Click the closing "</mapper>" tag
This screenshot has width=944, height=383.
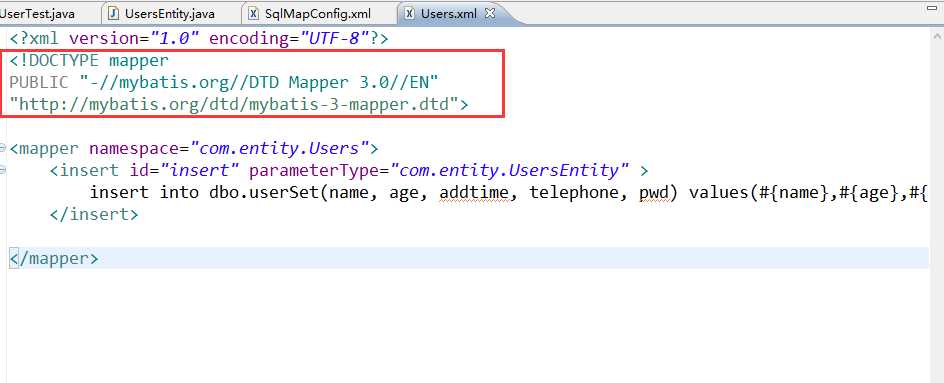tap(54, 259)
